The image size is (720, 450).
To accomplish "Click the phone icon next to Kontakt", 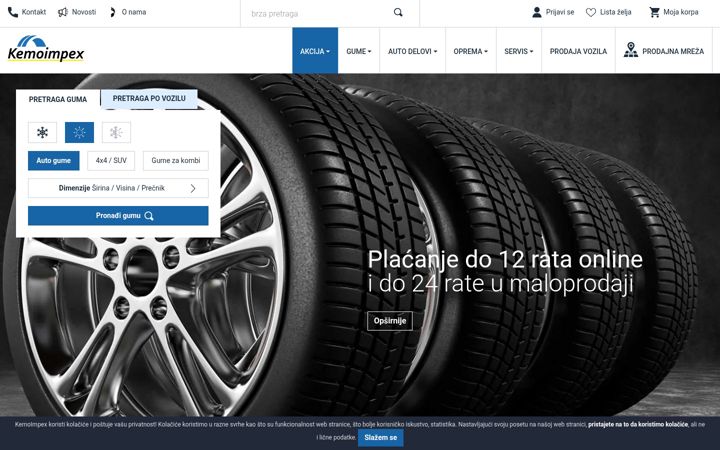I will (13, 12).
